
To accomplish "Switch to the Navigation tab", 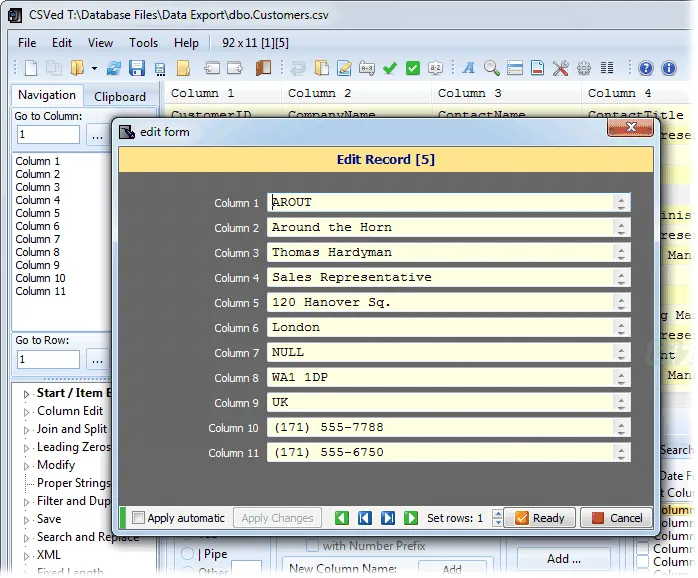I will (x=47, y=95).
